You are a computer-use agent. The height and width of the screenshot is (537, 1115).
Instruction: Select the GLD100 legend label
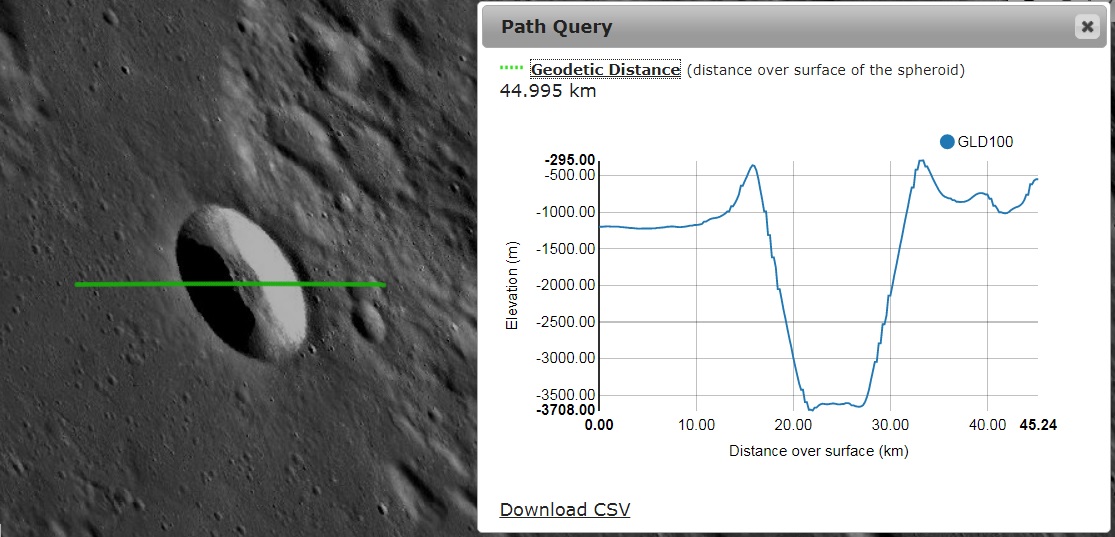985,142
